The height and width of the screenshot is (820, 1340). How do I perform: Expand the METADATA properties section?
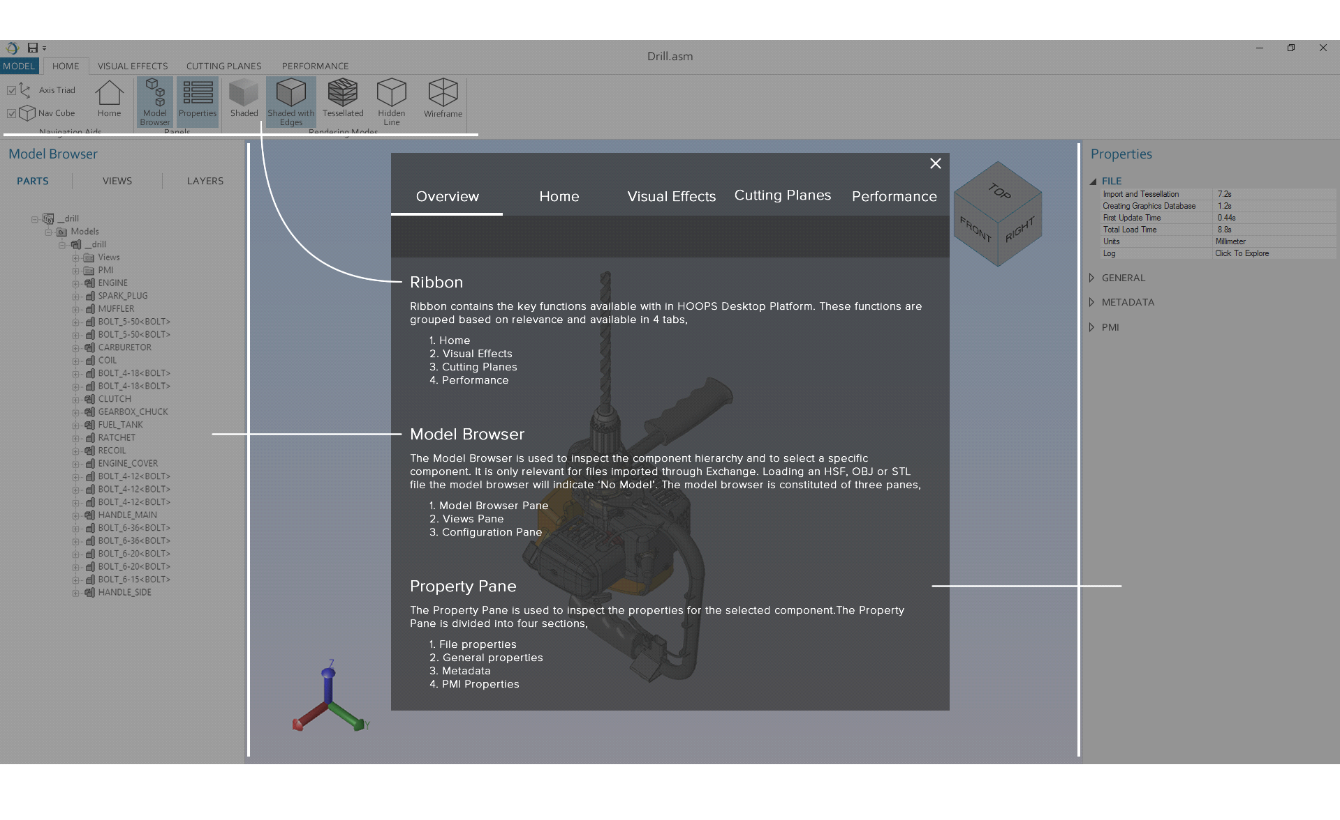(x=1092, y=302)
